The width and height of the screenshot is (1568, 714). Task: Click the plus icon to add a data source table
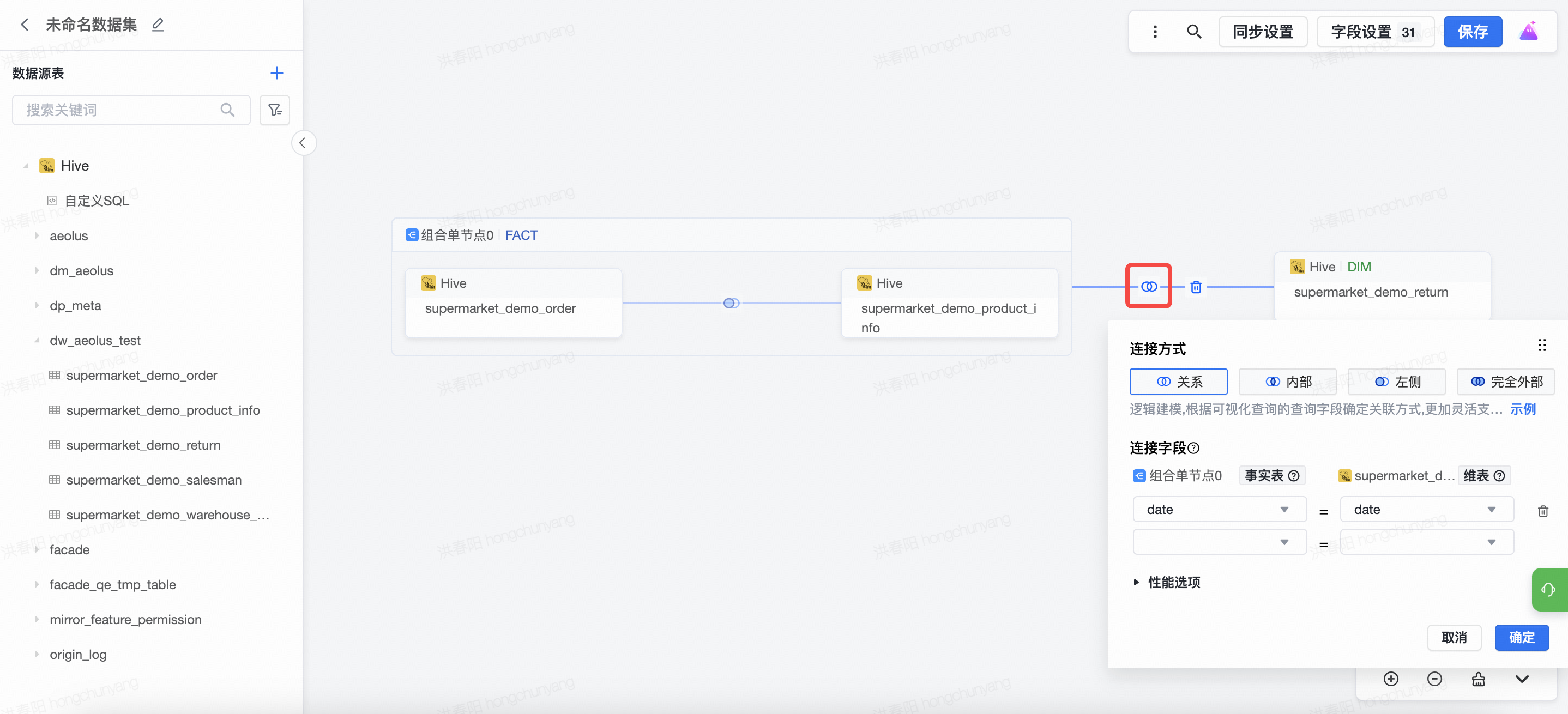276,73
